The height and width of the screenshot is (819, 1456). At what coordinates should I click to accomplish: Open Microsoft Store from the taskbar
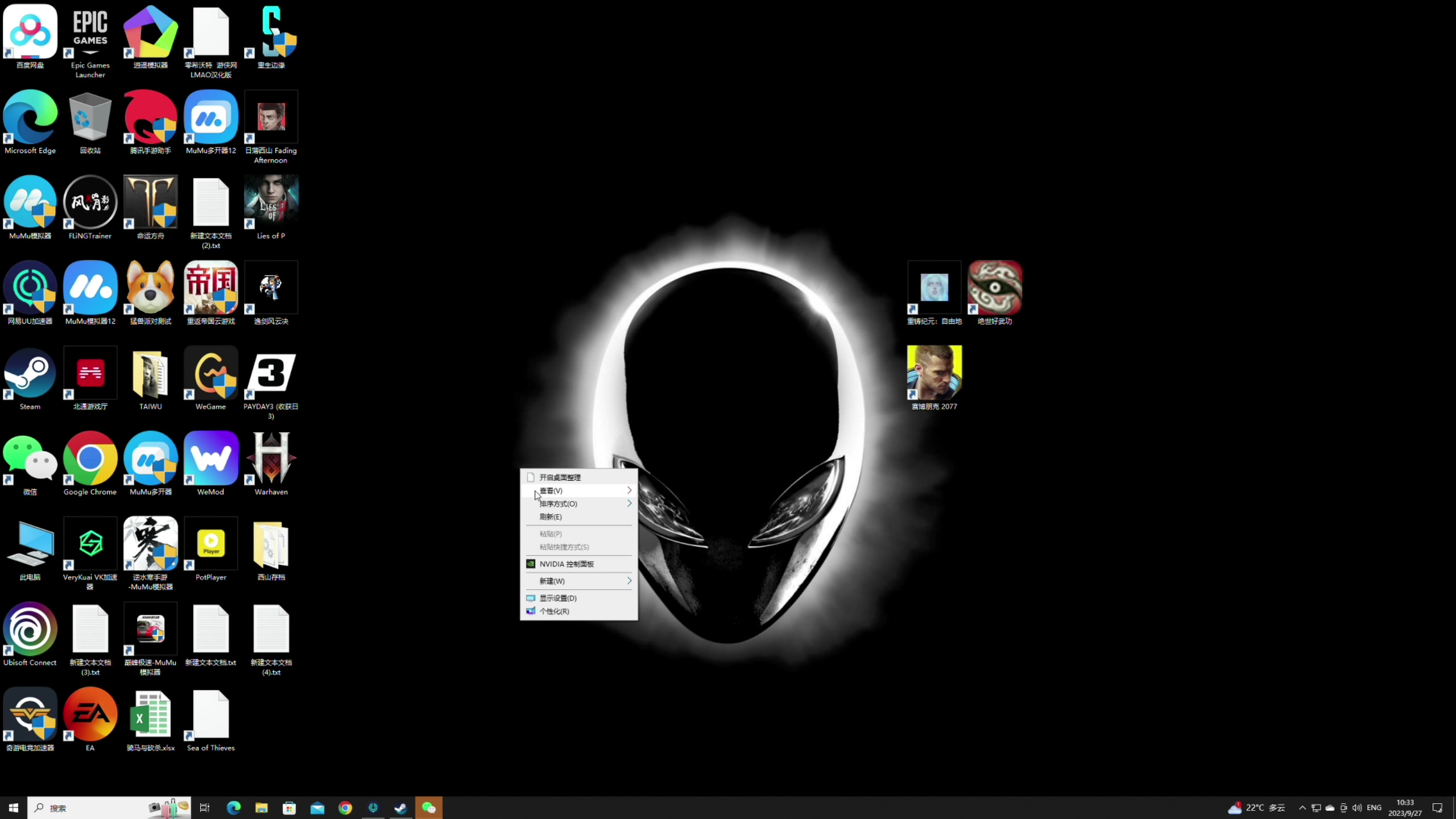tap(289, 808)
